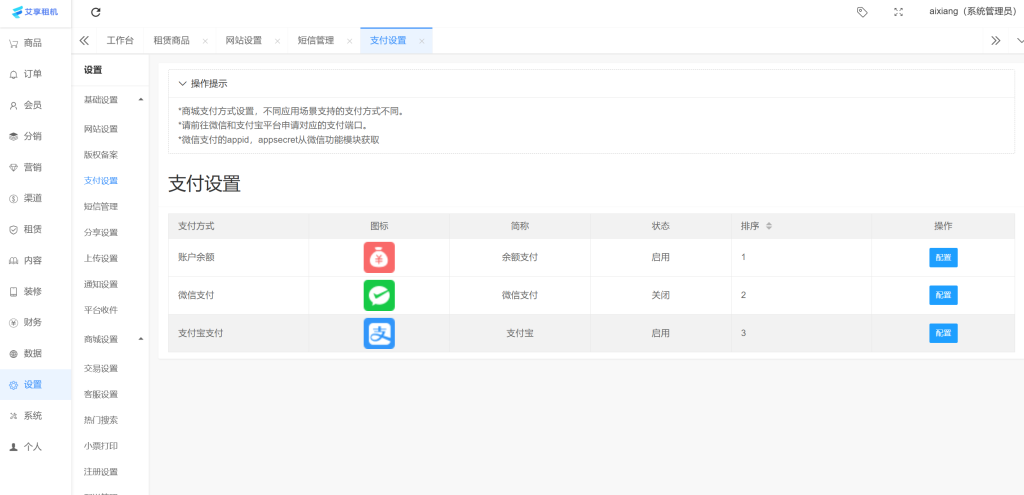
Task: Click the 账户余额 money bag icon
Action: (x=379, y=257)
